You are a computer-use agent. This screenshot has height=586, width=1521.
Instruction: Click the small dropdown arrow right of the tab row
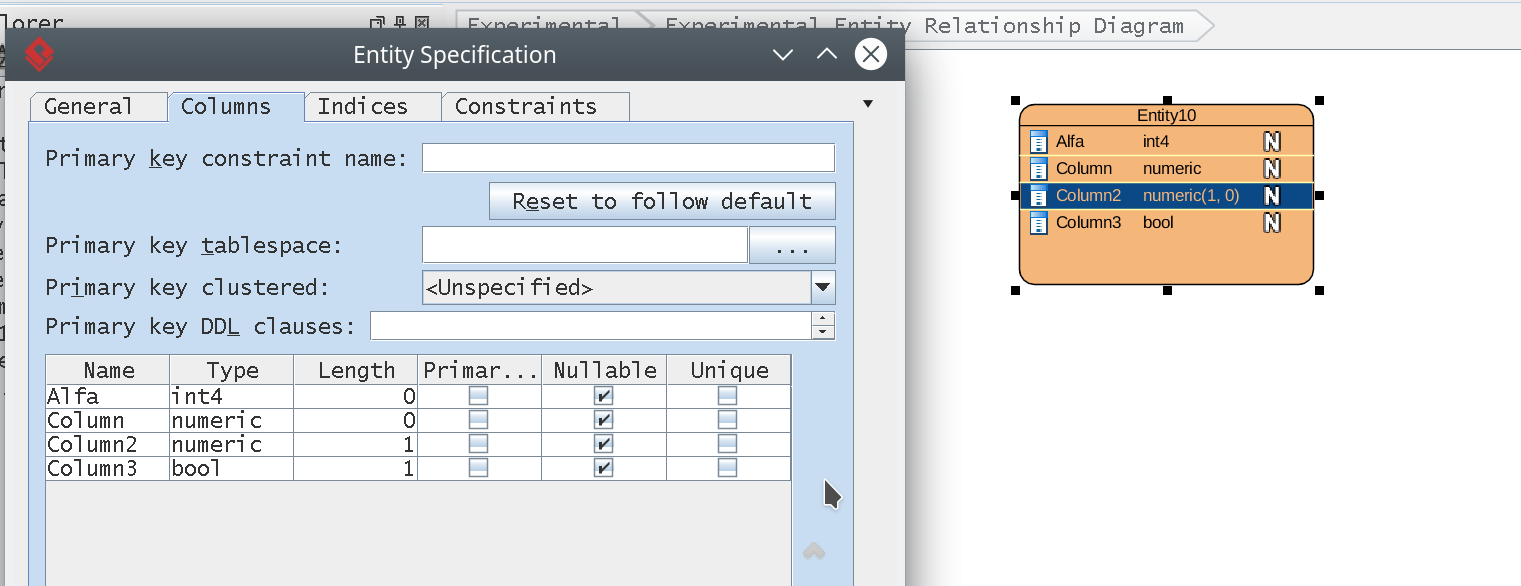coord(867,102)
